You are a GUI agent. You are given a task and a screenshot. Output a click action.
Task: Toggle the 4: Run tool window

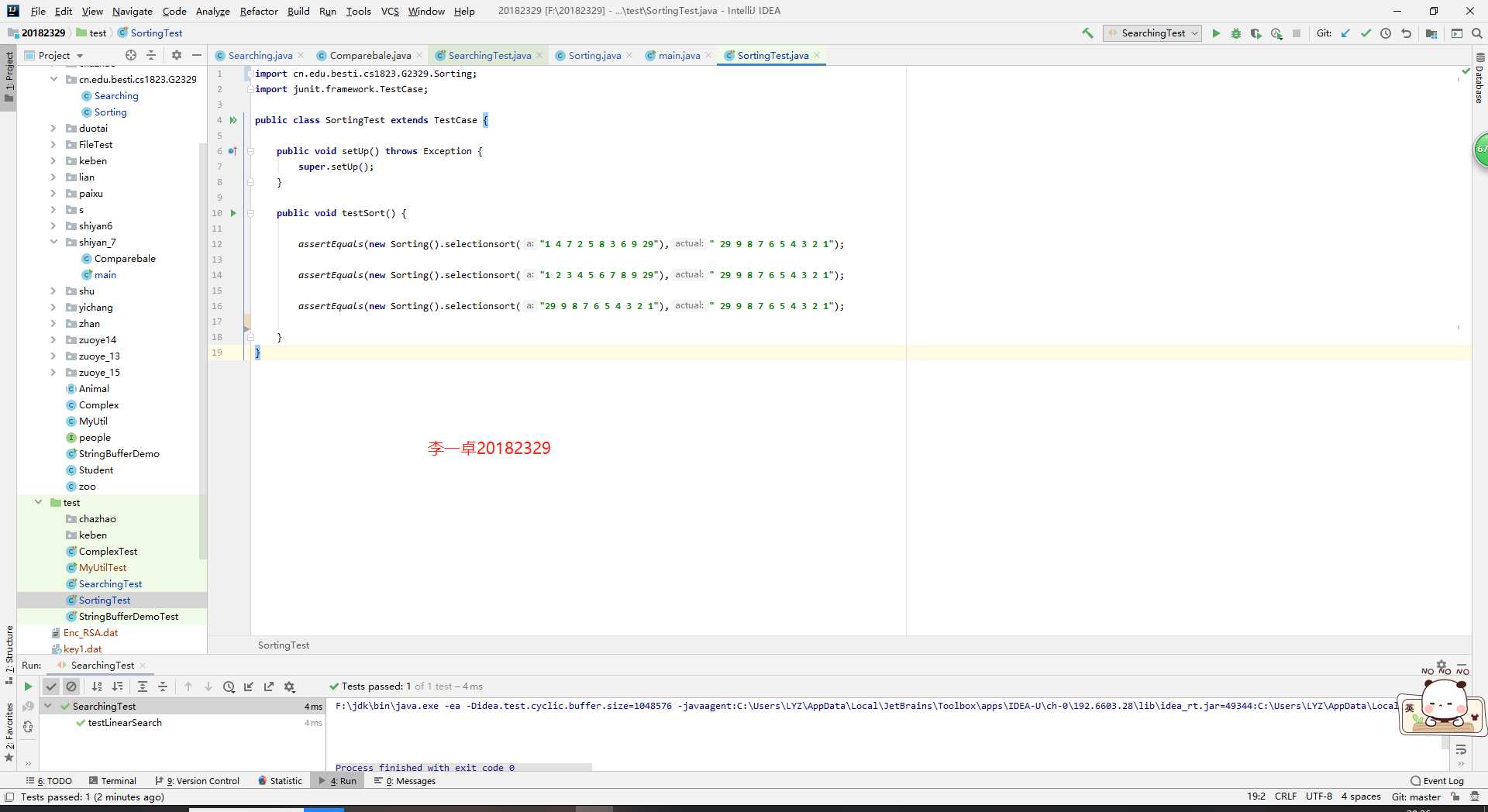(338, 781)
